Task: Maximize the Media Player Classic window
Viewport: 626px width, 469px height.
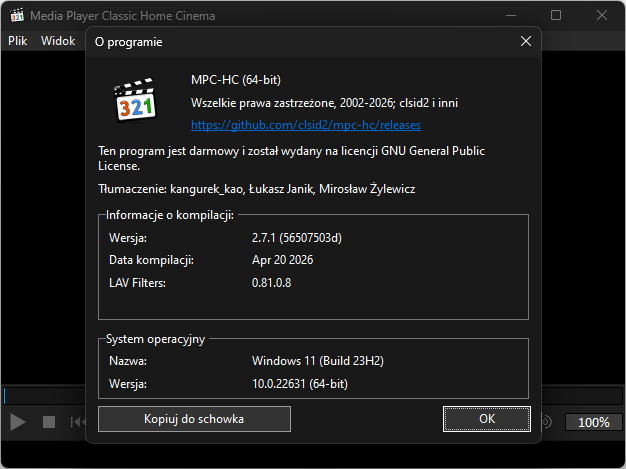Action: 556,16
